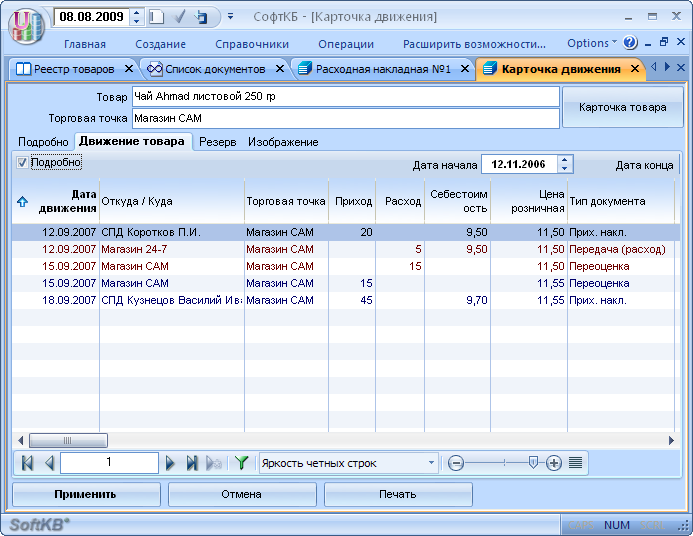Click the checkmark apply icon in quick toolbar
This screenshot has height=536, width=693.
[179, 17]
